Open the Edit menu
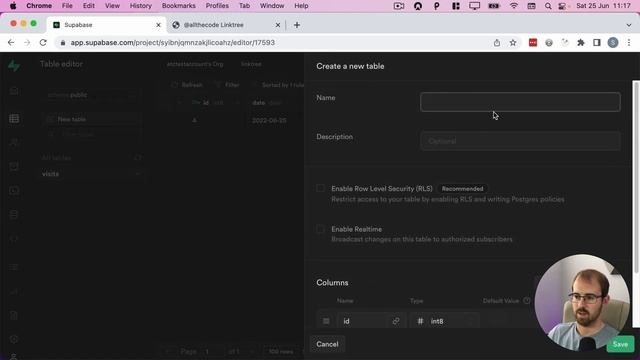The image size is (640, 360). tap(89, 6)
